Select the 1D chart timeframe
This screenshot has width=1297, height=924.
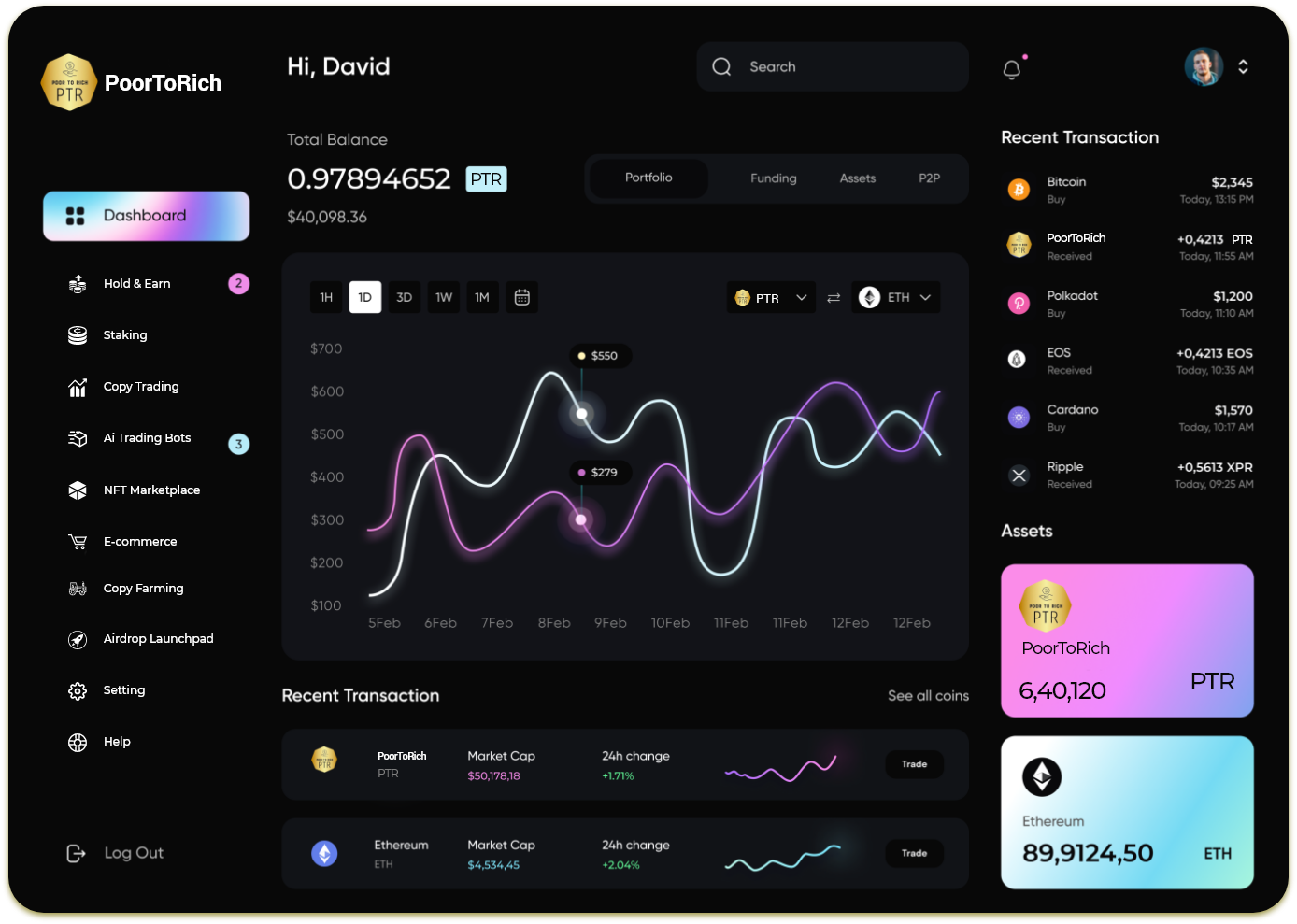click(365, 297)
